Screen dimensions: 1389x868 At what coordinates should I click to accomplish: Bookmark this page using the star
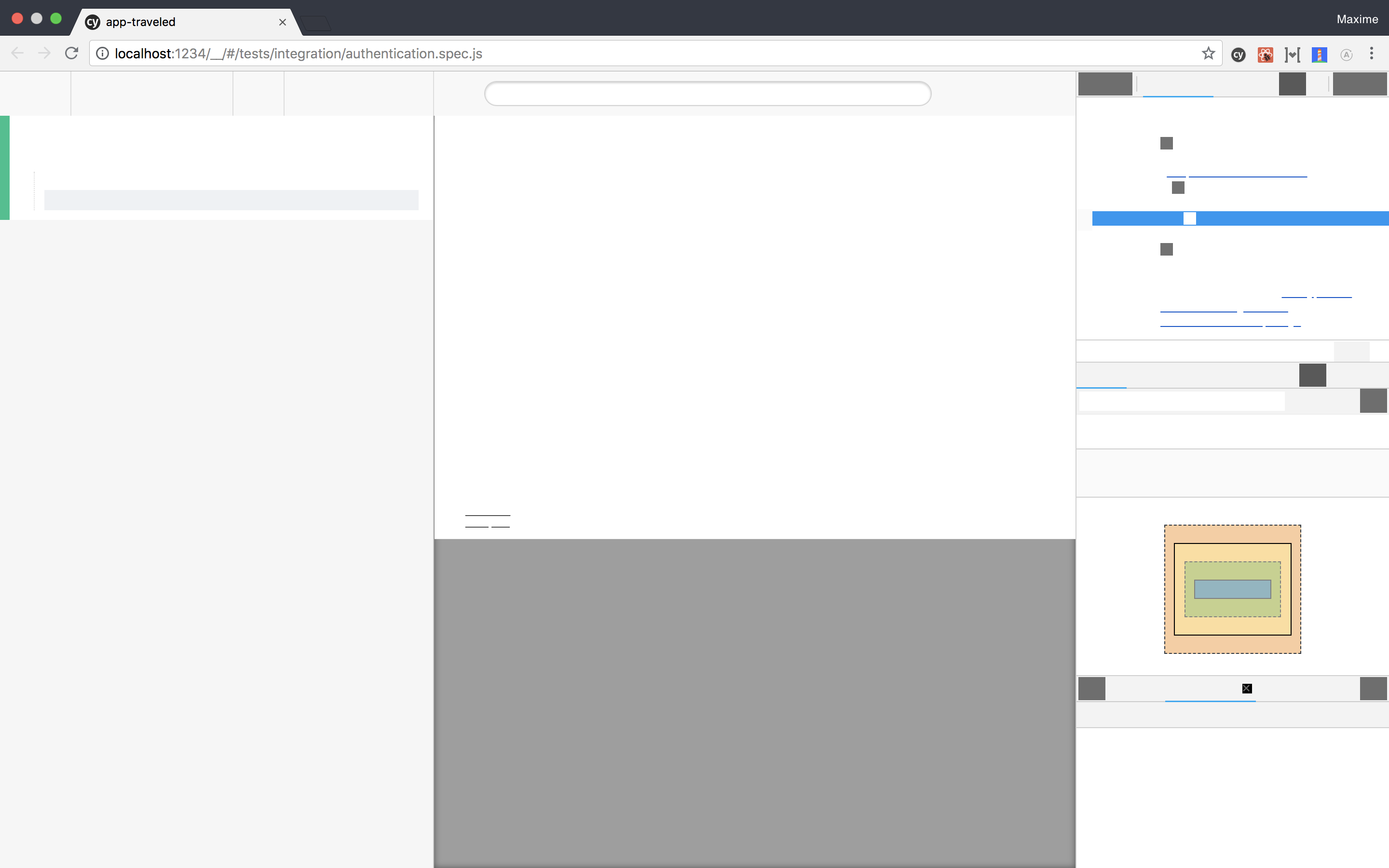point(1208,54)
